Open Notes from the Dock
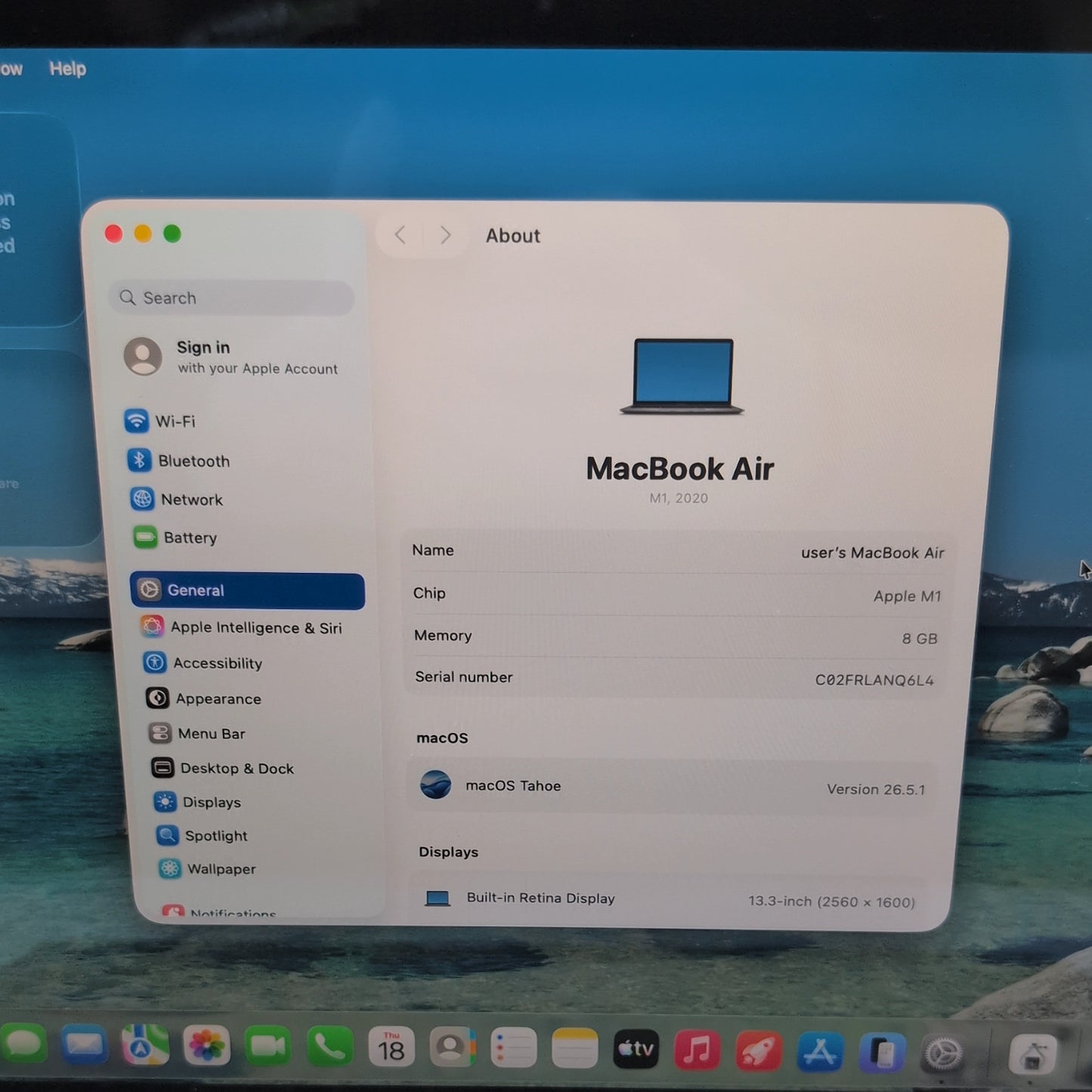1092x1092 pixels. [575, 1049]
